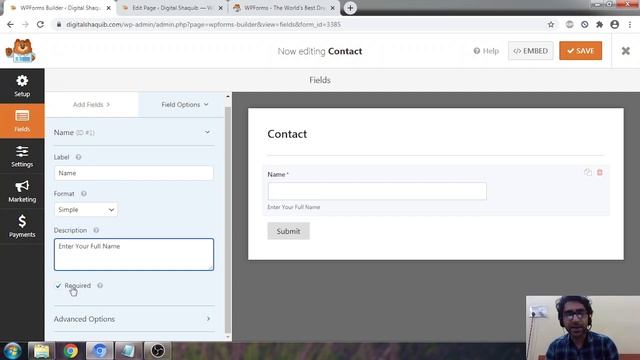Select the Fields sidebar icon

pos(22,116)
